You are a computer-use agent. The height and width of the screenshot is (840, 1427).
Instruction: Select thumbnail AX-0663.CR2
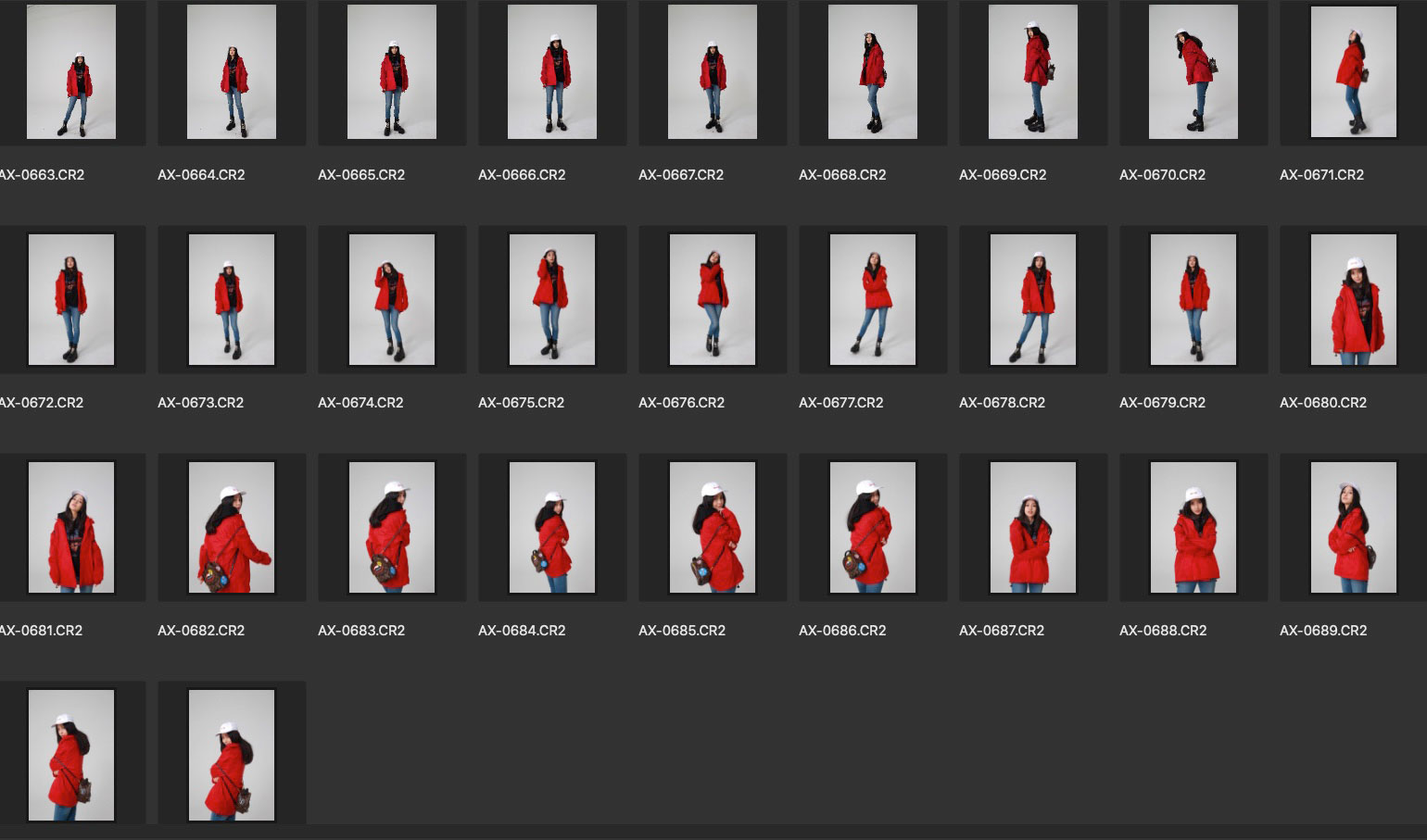point(71,72)
